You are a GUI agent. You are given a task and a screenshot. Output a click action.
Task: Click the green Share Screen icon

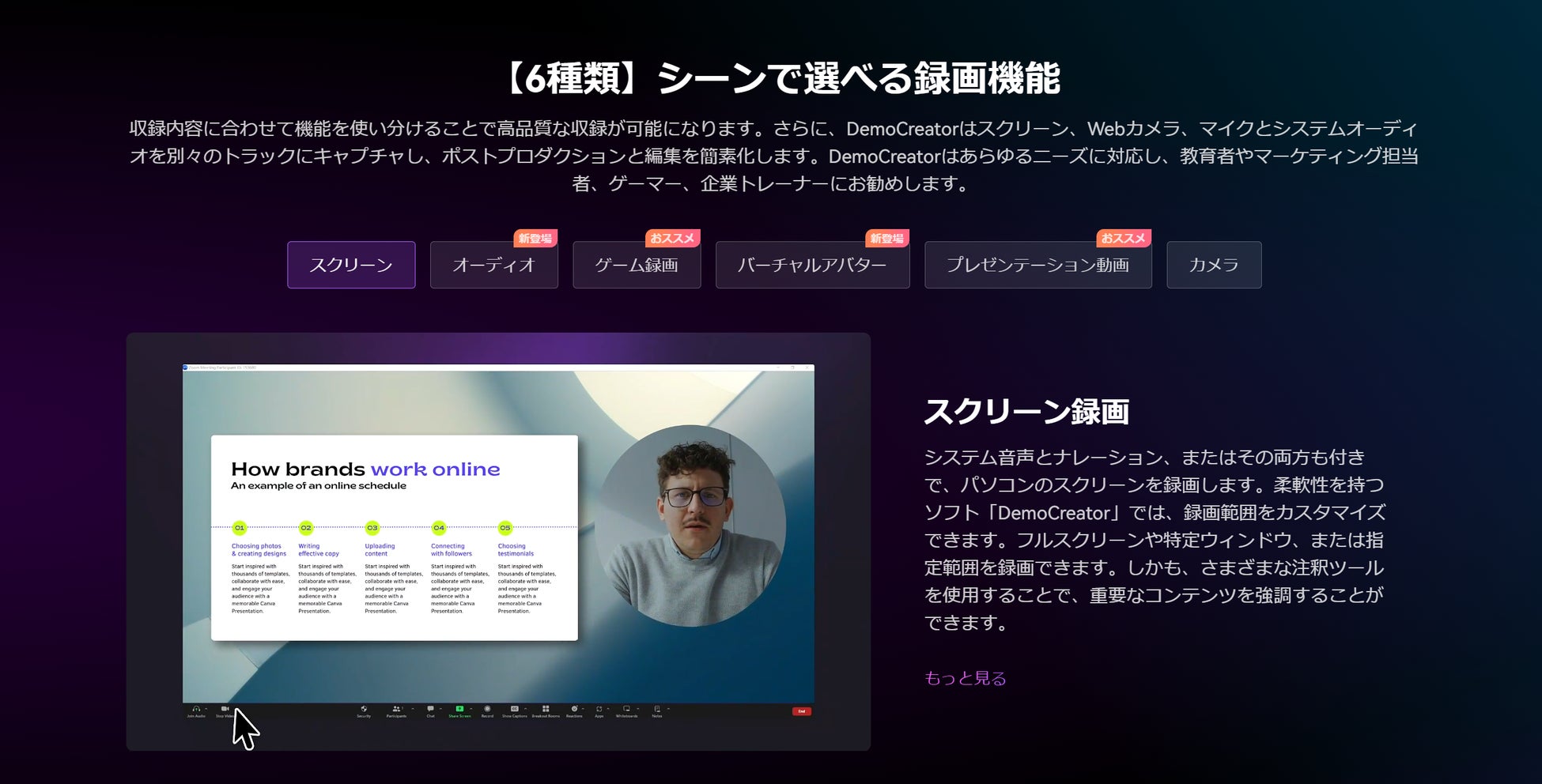[x=459, y=709]
